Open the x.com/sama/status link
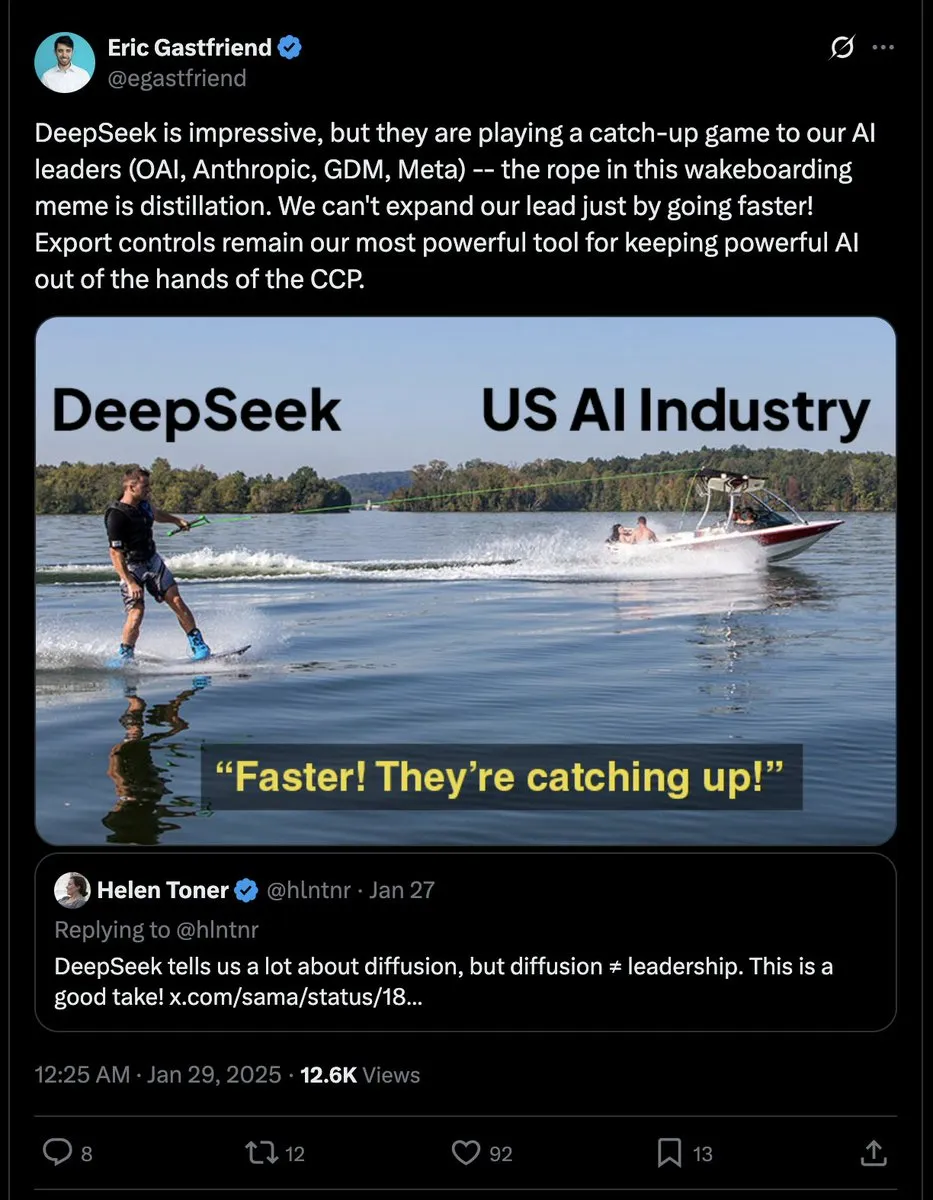Screen dimensions: 933x1200 [295, 997]
